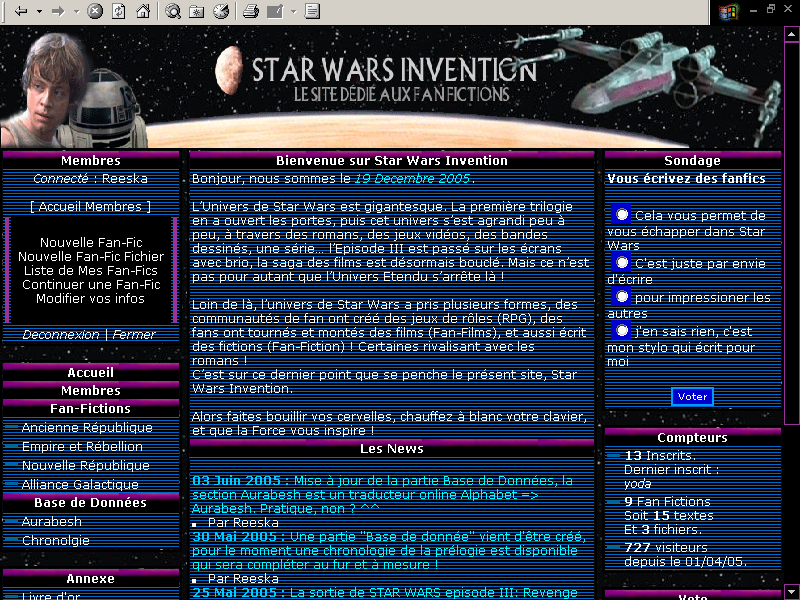
Task: Click the Print icon
Action: click(x=251, y=11)
